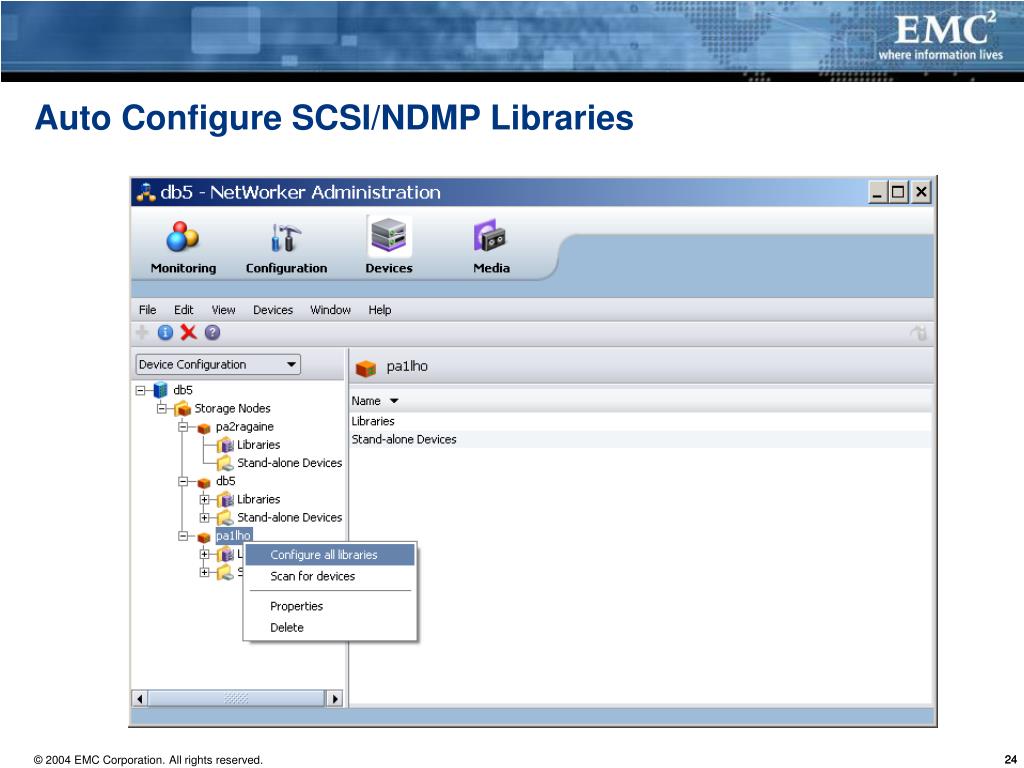Screen dimensions: 1024x768
Task: Click the blue info toolbar icon
Action: point(165,333)
